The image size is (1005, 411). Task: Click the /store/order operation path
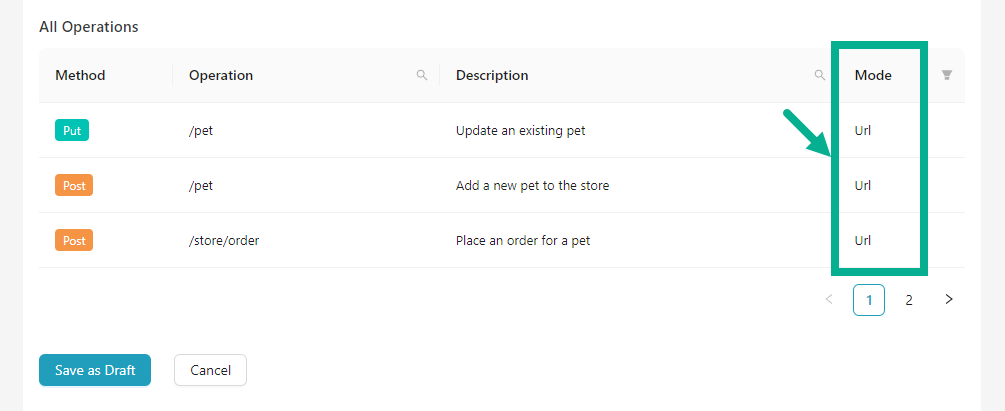click(224, 240)
